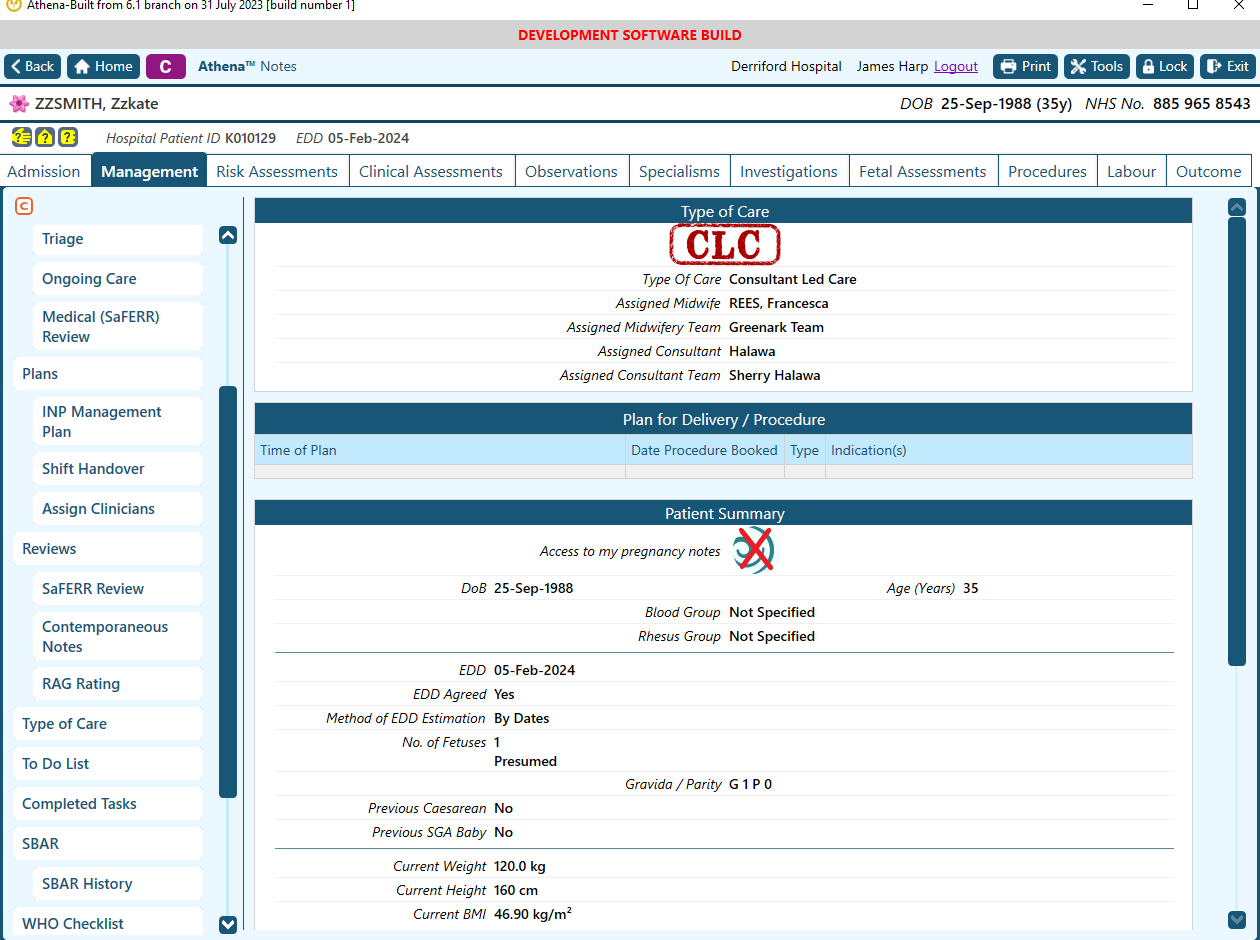
Task: Open Assign Clinicians item
Action: [x=117, y=509]
